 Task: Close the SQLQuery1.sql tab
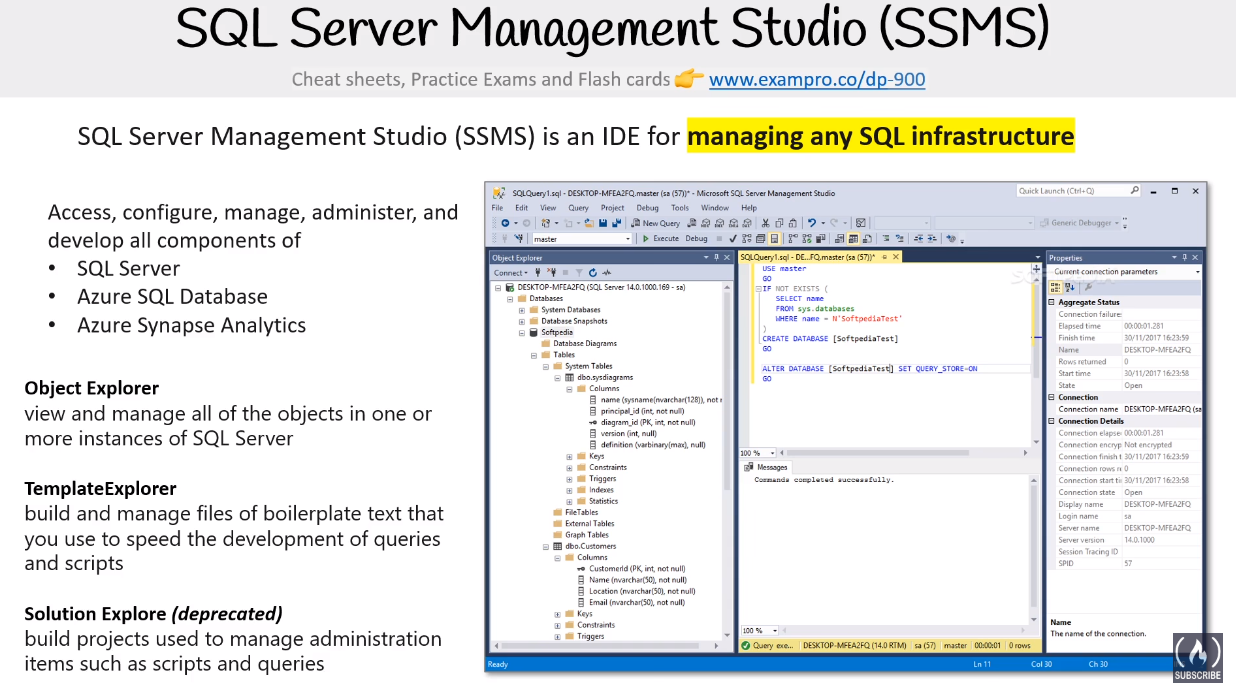click(x=895, y=257)
